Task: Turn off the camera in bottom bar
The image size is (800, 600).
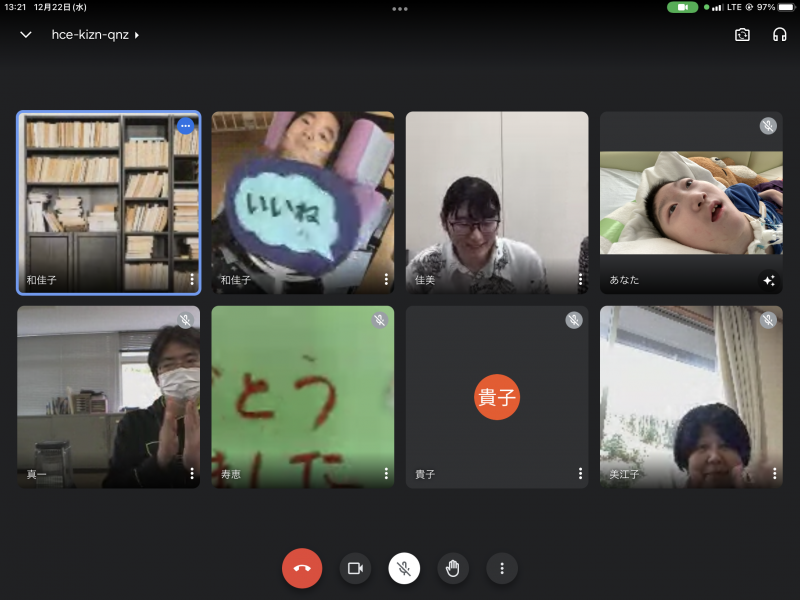Action: pos(354,568)
